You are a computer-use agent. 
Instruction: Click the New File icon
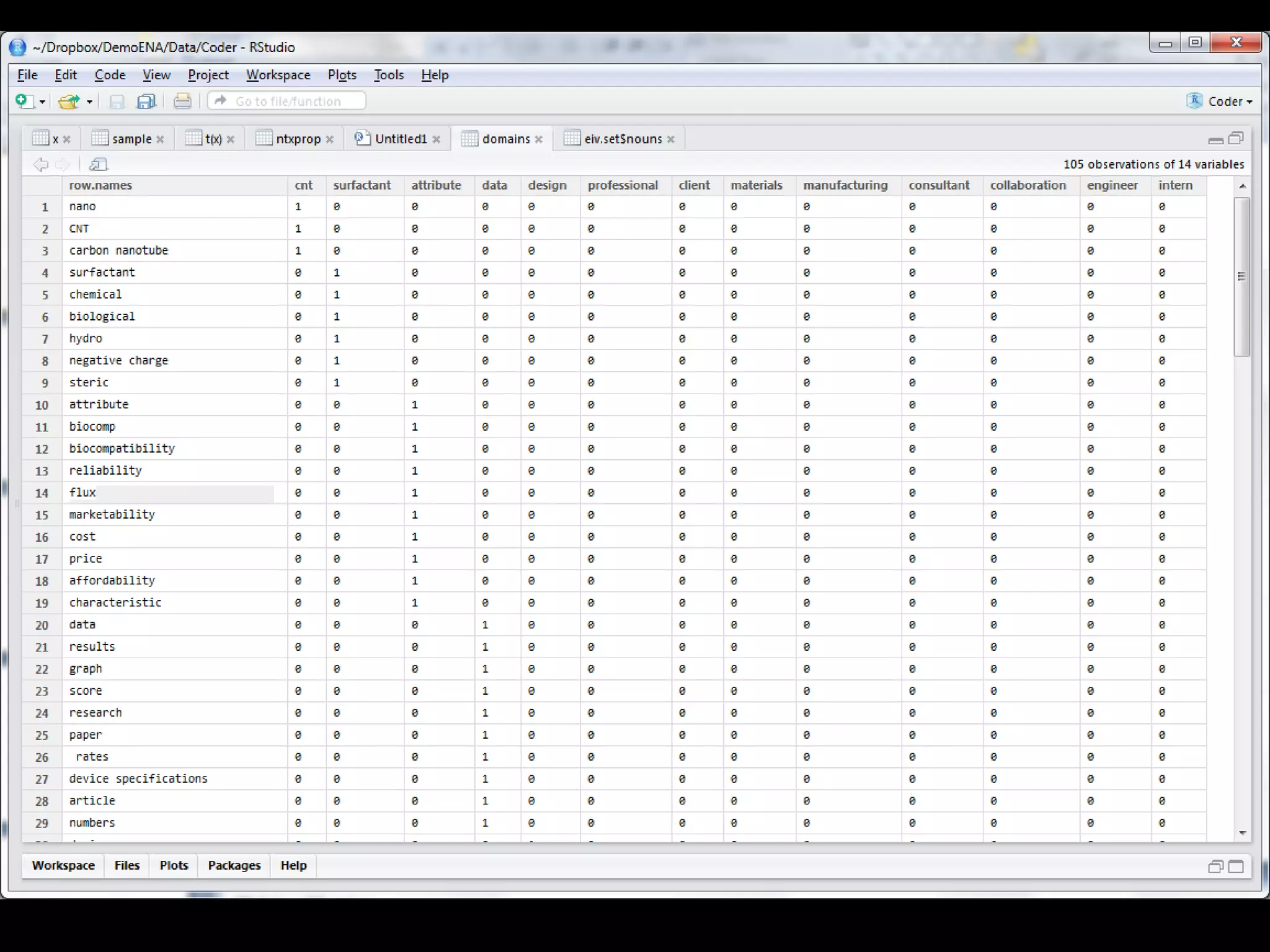pos(22,101)
